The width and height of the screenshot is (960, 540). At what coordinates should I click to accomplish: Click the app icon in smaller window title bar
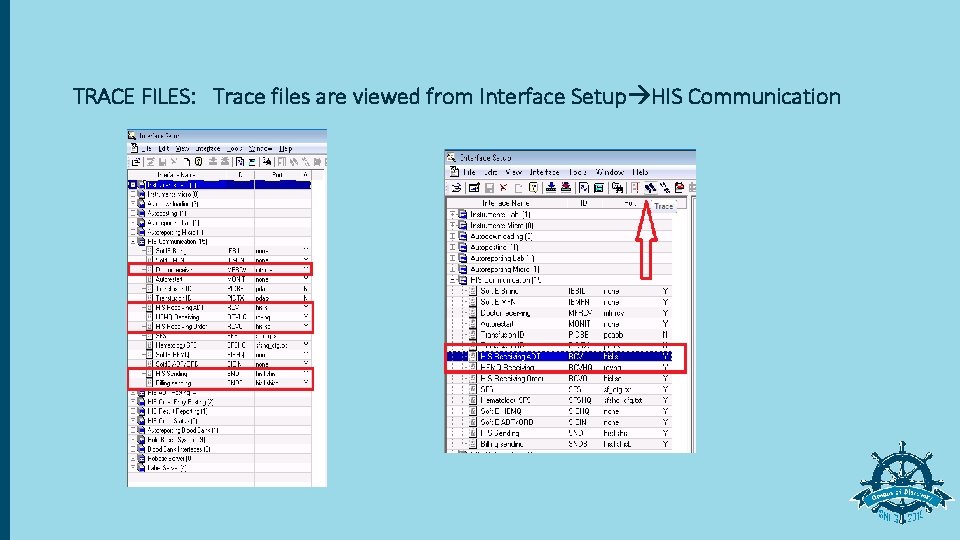click(x=132, y=135)
